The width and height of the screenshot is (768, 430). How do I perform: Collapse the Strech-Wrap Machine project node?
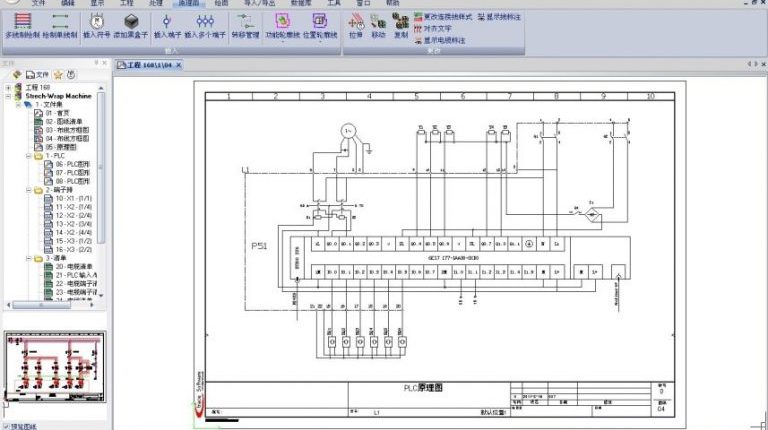tap(8, 96)
